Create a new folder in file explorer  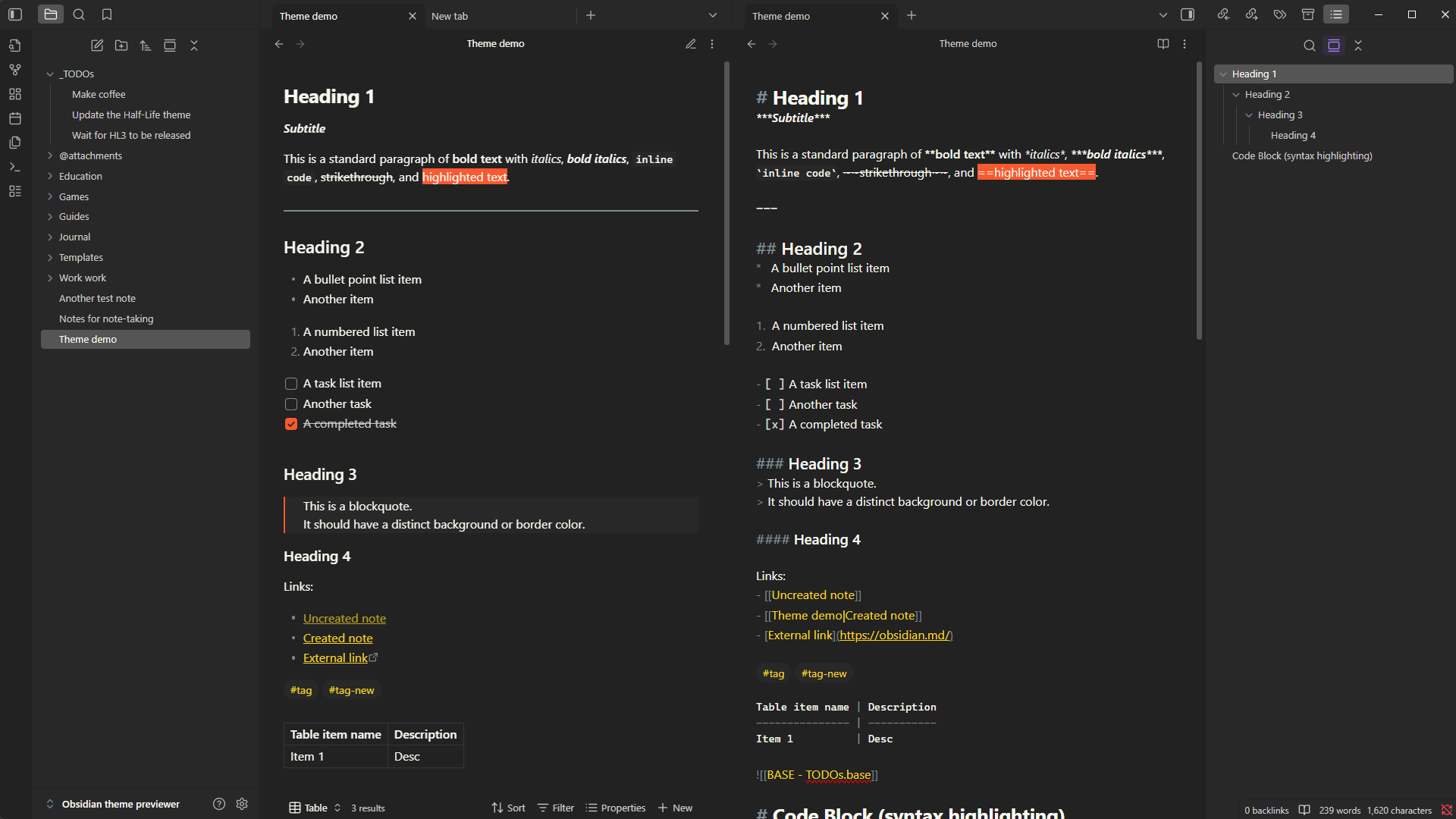tap(121, 45)
